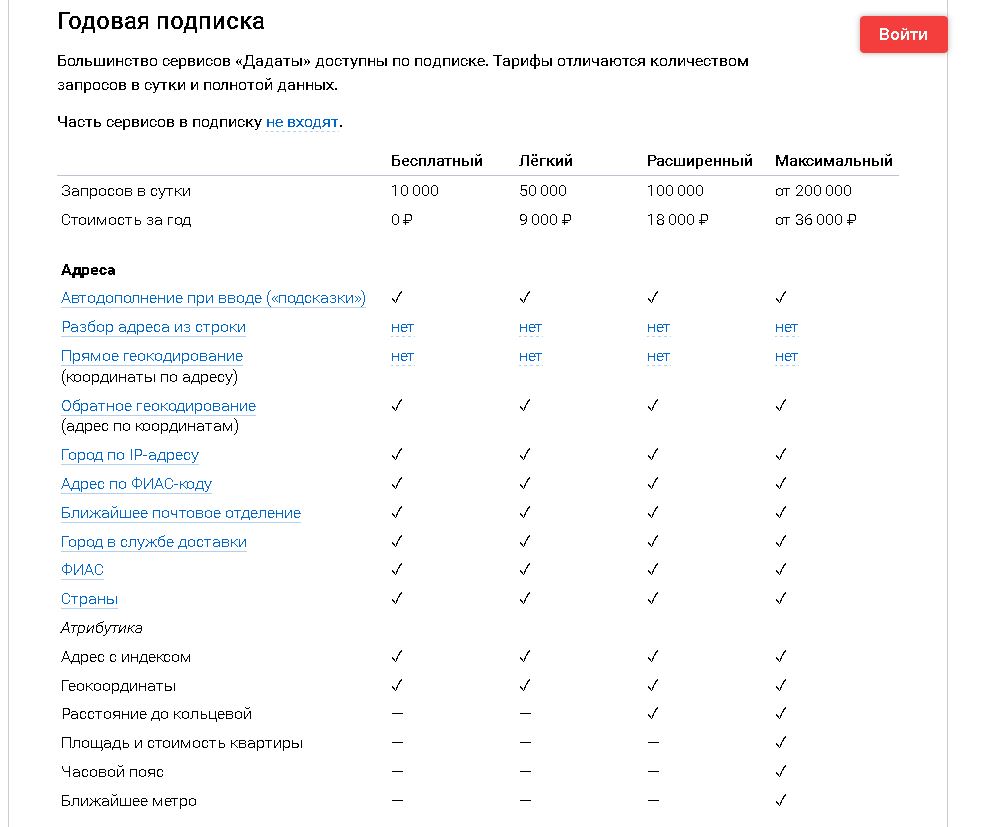992x827 pixels.
Task: Click «нет» for Прямое геокодирование under Бесплатный
Action: point(402,356)
